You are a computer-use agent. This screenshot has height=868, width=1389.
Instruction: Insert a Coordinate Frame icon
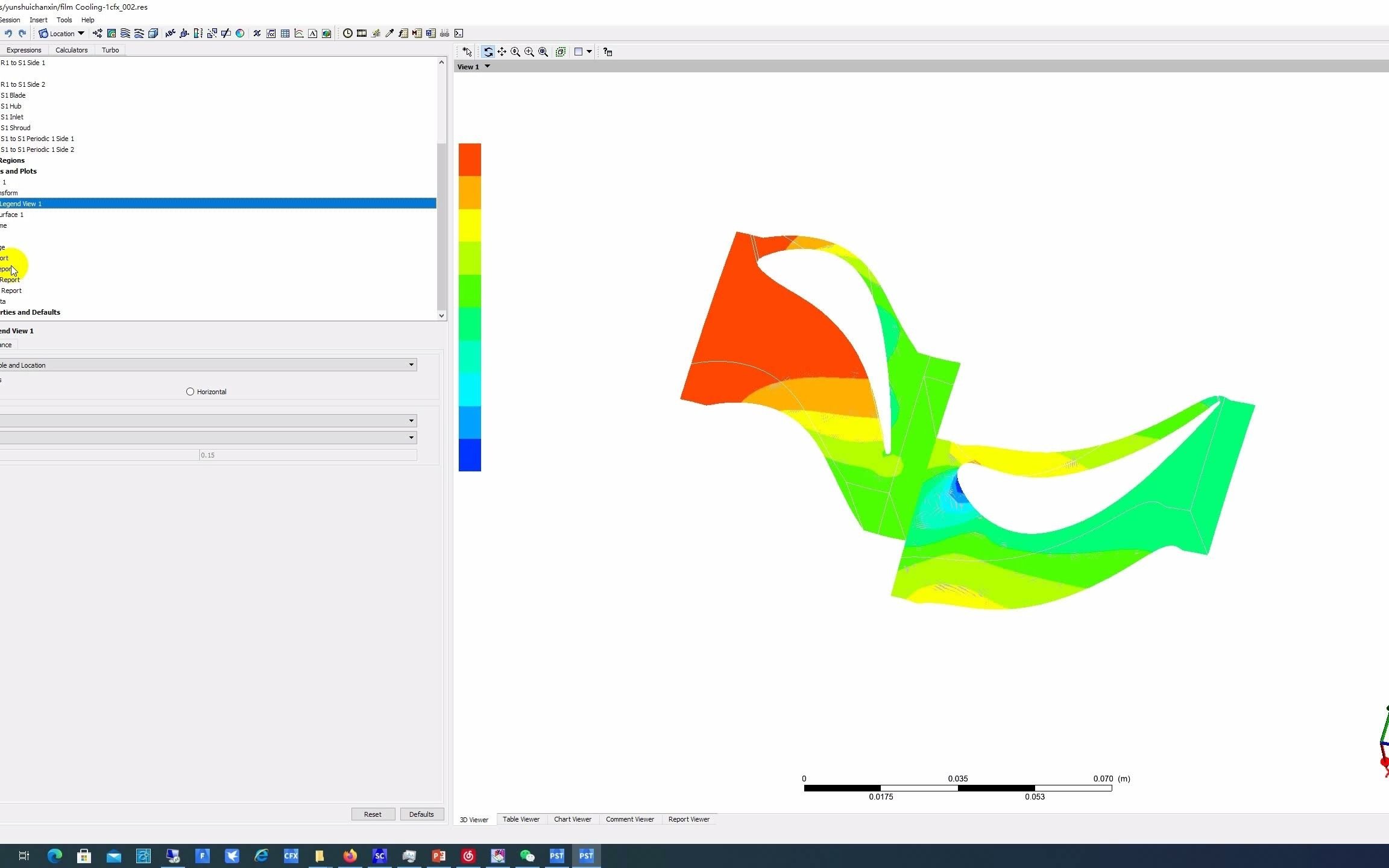point(184,34)
